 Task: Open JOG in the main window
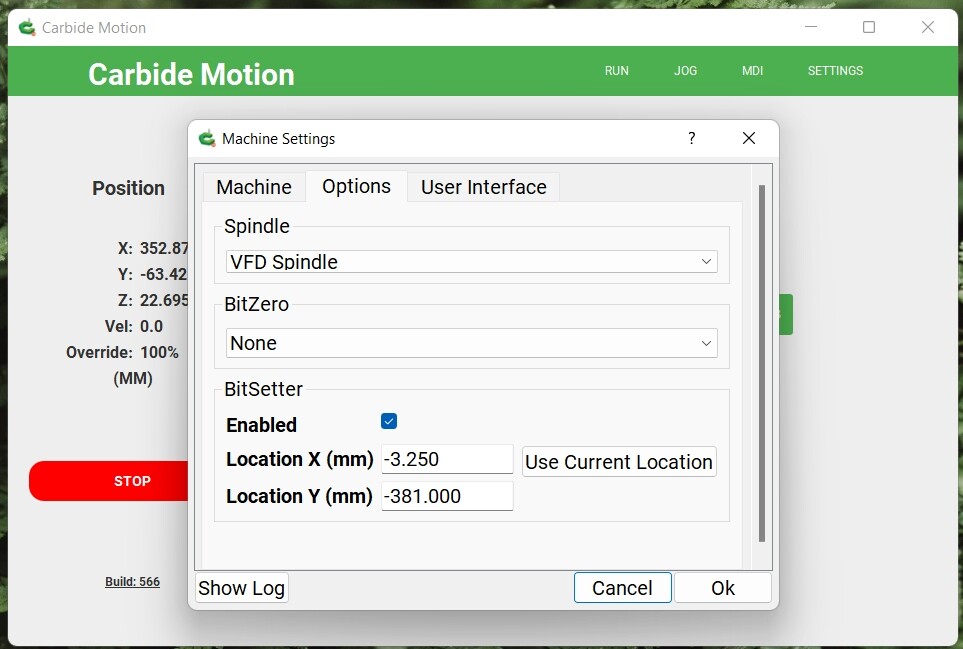pos(685,71)
